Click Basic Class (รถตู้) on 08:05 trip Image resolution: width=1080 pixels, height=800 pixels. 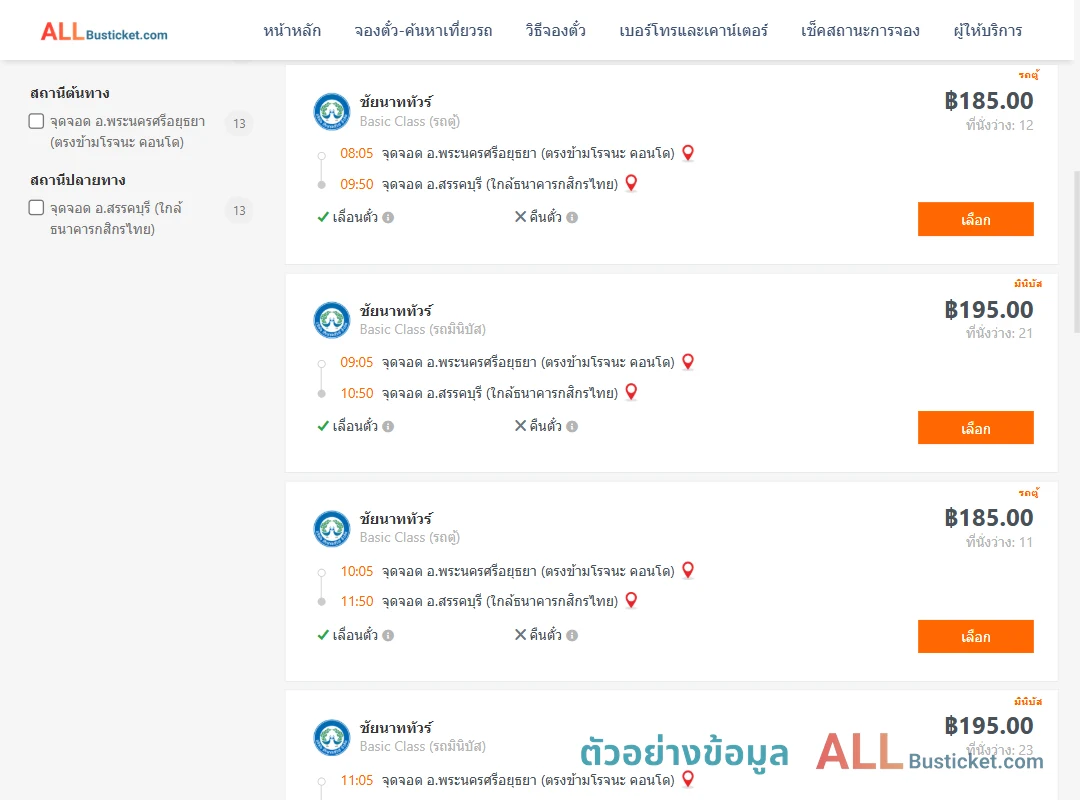410,121
